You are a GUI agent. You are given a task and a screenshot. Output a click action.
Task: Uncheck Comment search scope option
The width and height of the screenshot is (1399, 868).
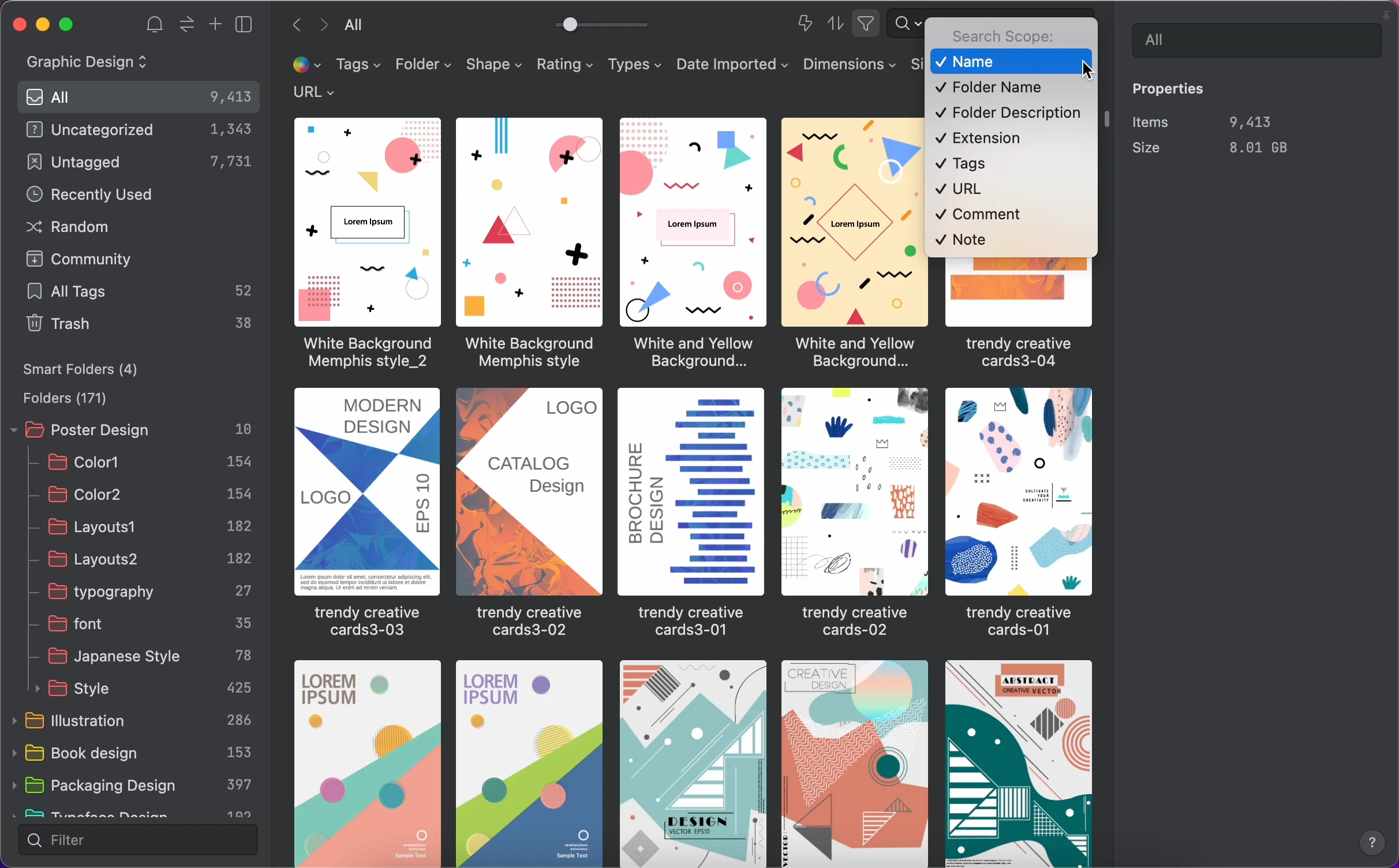(x=1011, y=215)
